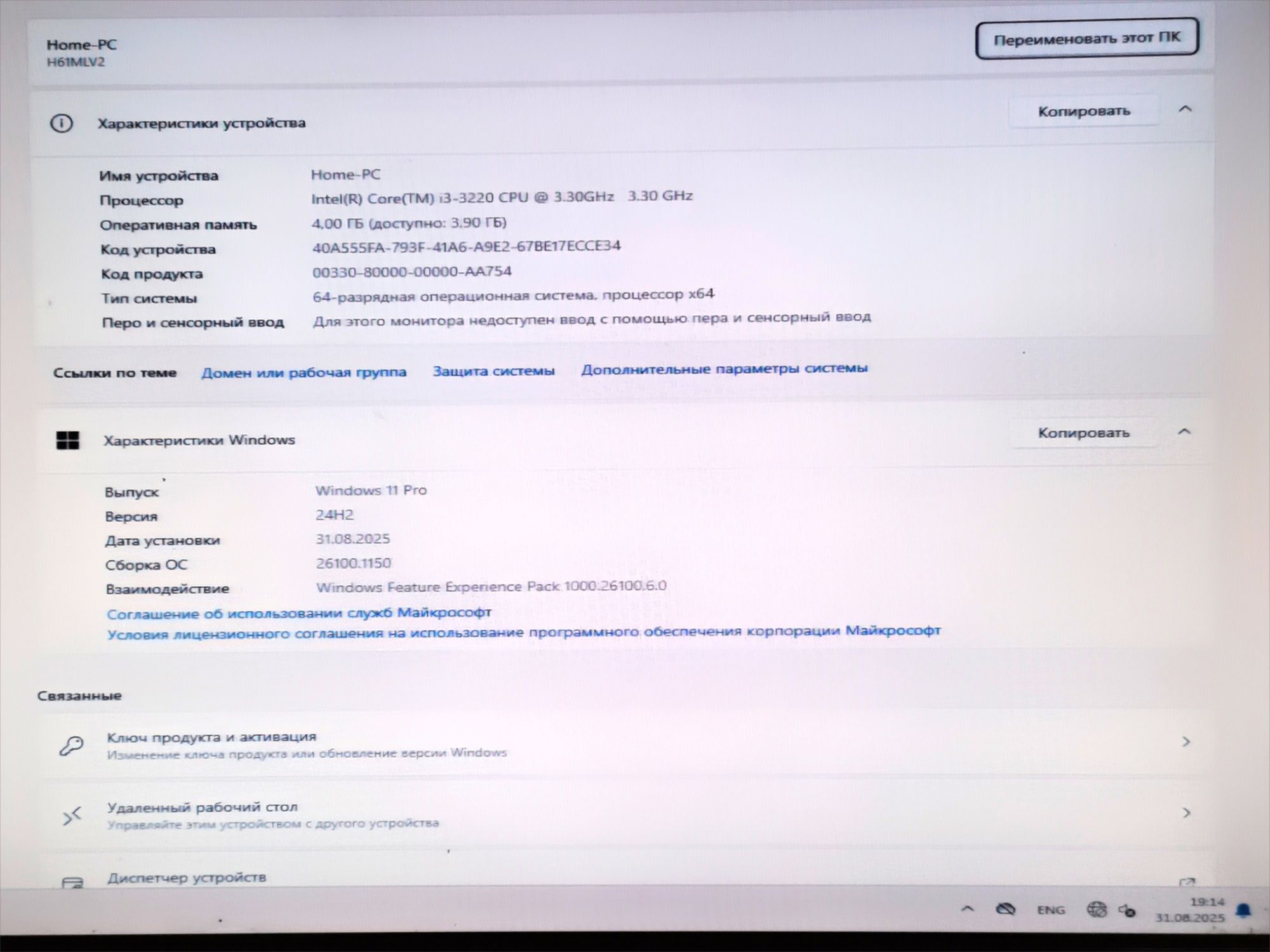Image resolution: width=1270 pixels, height=952 pixels.
Task: Click the Rename this PC button
Action: click(x=1086, y=39)
